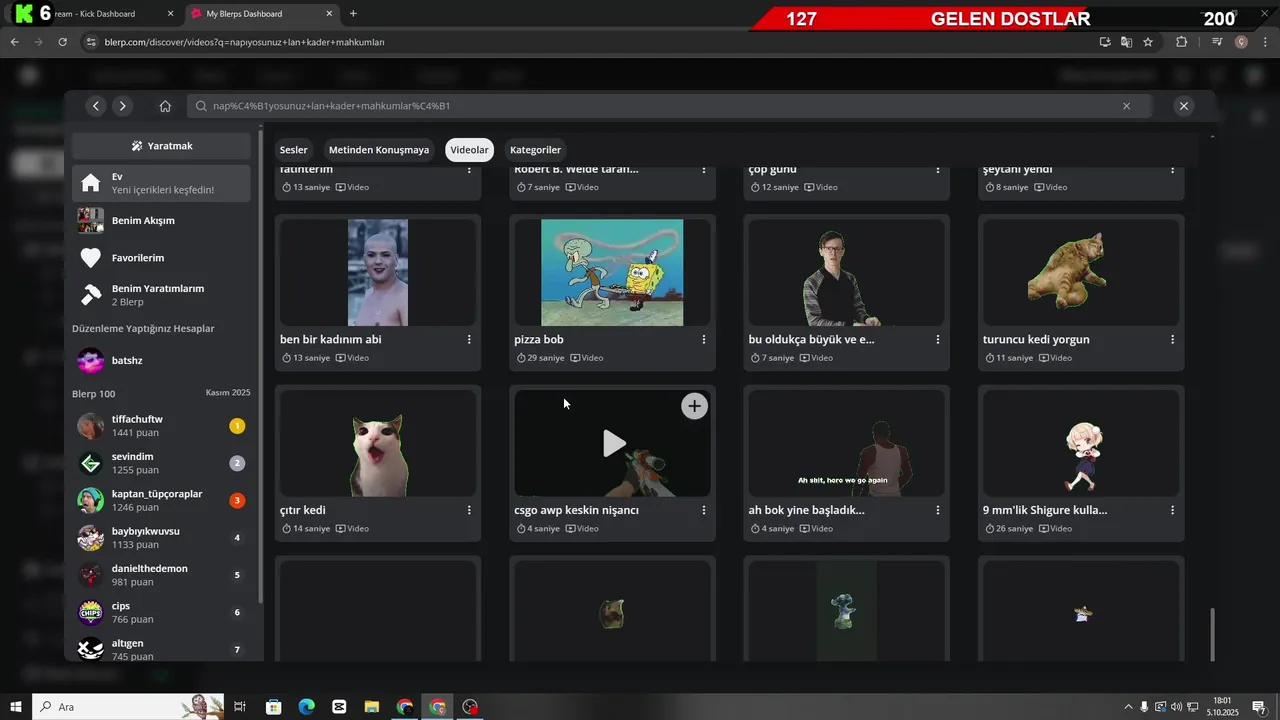Open options for bu oldukça büyük video

[x=938, y=340]
